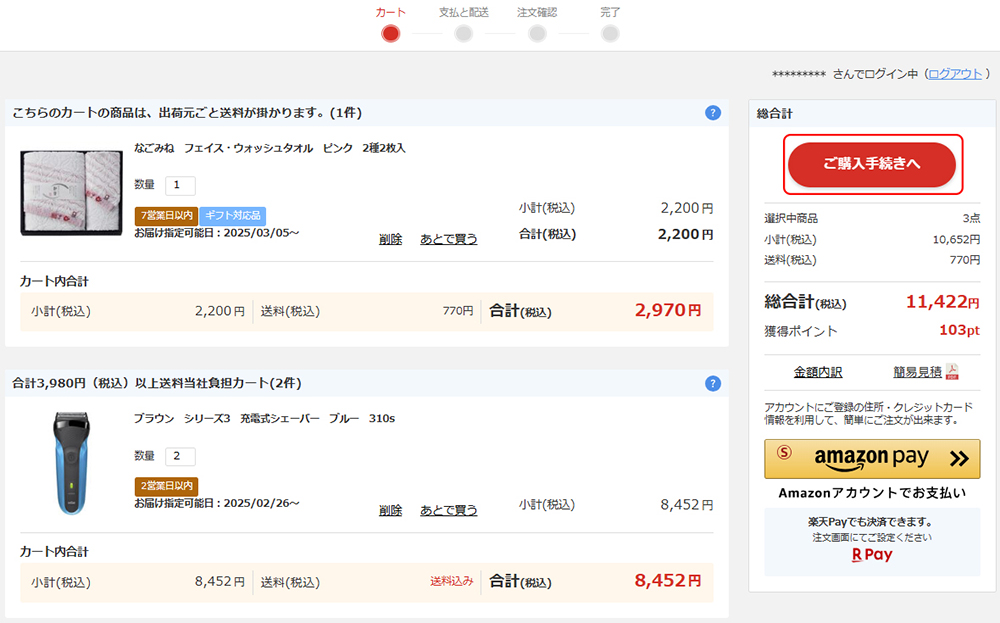Save shaver item with あとで買う
Screen dimensions: 1000x623
[x=448, y=510]
